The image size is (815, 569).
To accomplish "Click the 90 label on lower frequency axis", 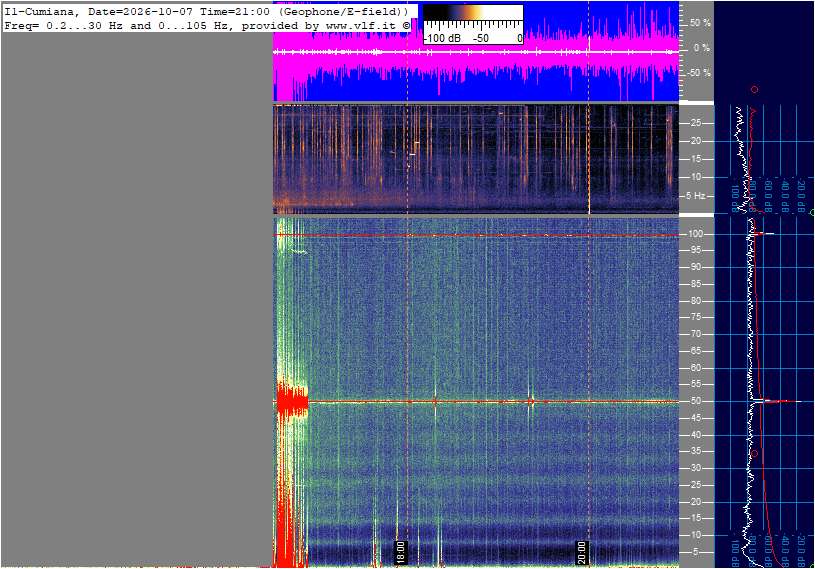I will (x=695, y=267).
